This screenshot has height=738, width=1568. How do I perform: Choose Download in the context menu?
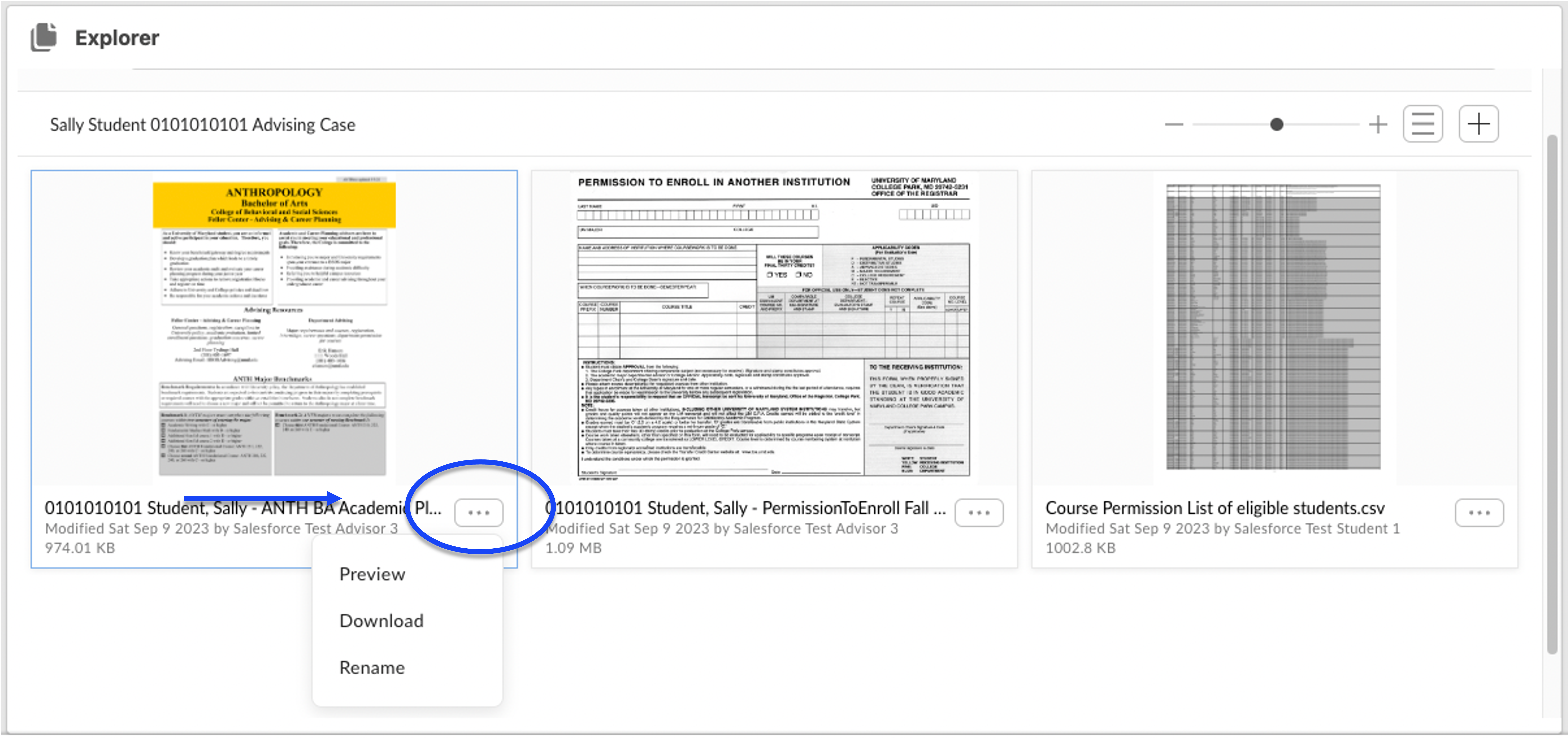click(381, 621)
